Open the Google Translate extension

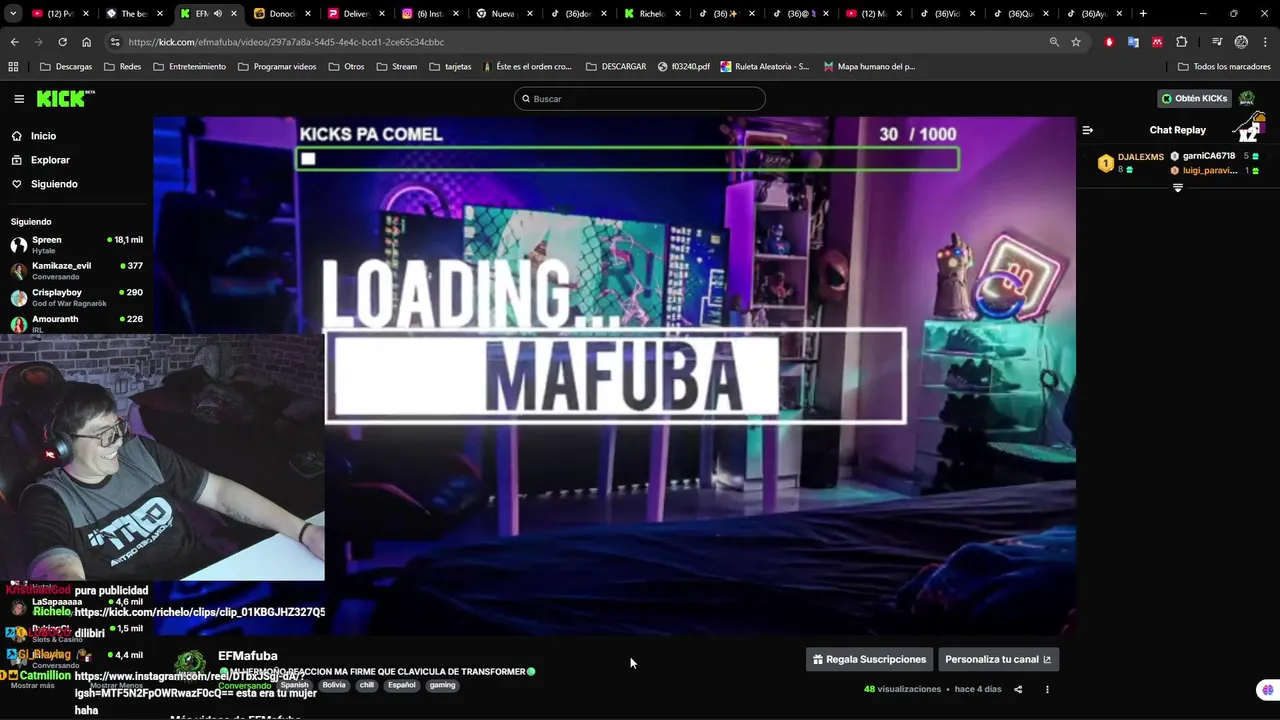[1133, 42]
